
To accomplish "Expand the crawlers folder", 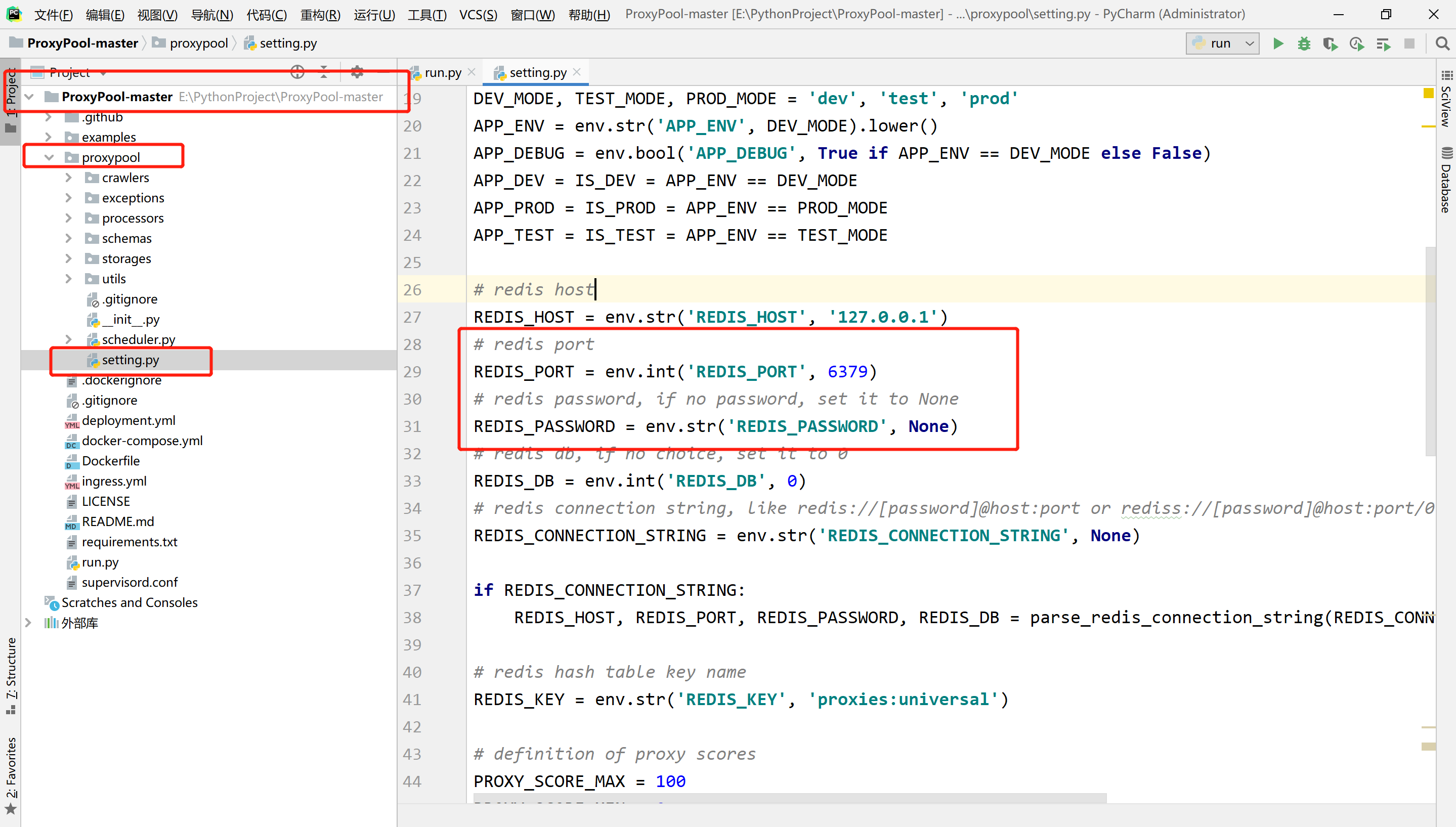I will pos(69,178).
